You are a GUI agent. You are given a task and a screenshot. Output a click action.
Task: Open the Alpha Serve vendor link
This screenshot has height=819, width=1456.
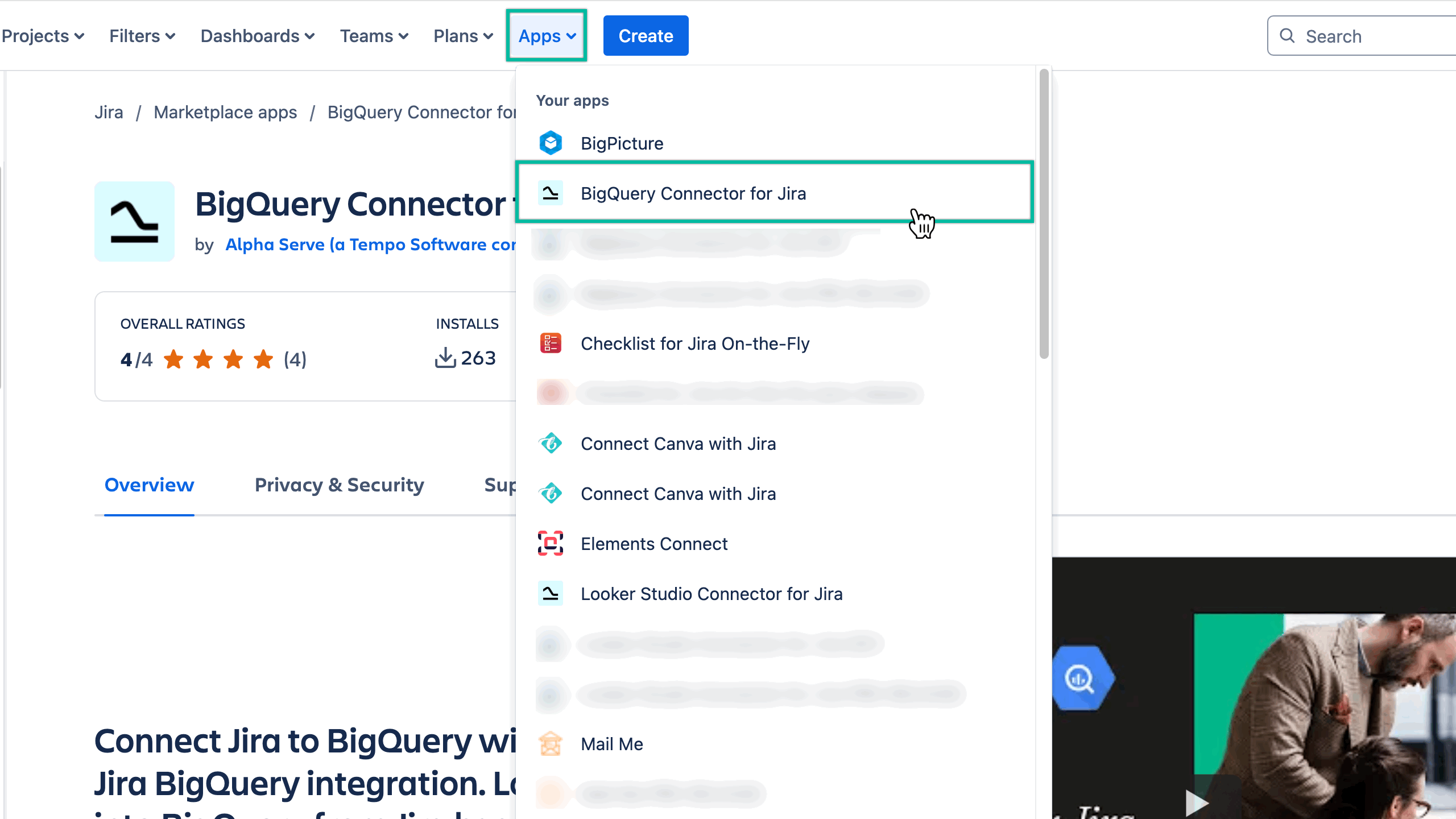[x=370, y=245]
